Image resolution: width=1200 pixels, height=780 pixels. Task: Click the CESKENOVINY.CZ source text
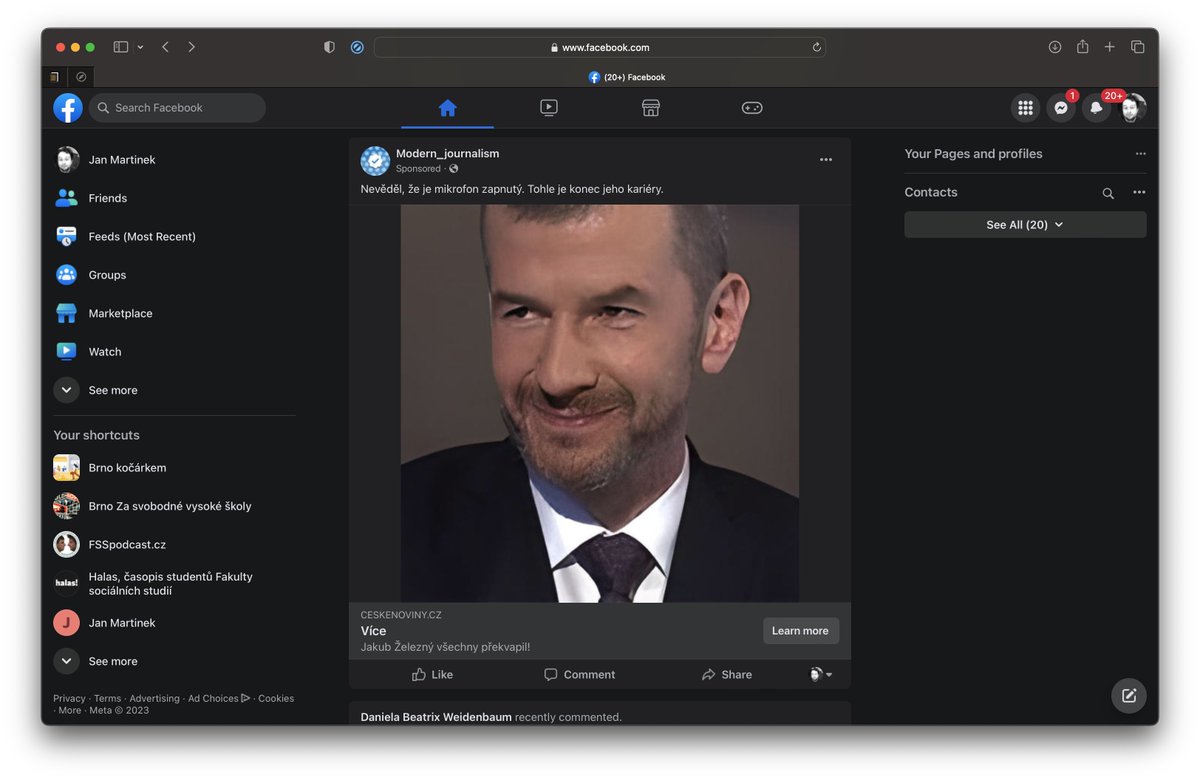coord(401,615)
